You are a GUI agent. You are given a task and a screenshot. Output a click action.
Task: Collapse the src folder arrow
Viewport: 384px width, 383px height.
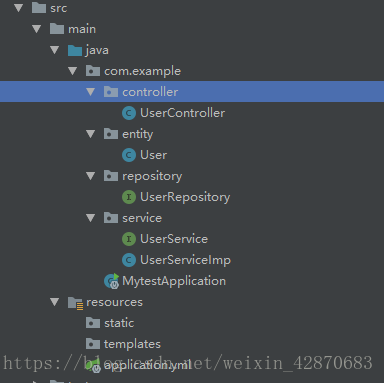tap(19, 8)
